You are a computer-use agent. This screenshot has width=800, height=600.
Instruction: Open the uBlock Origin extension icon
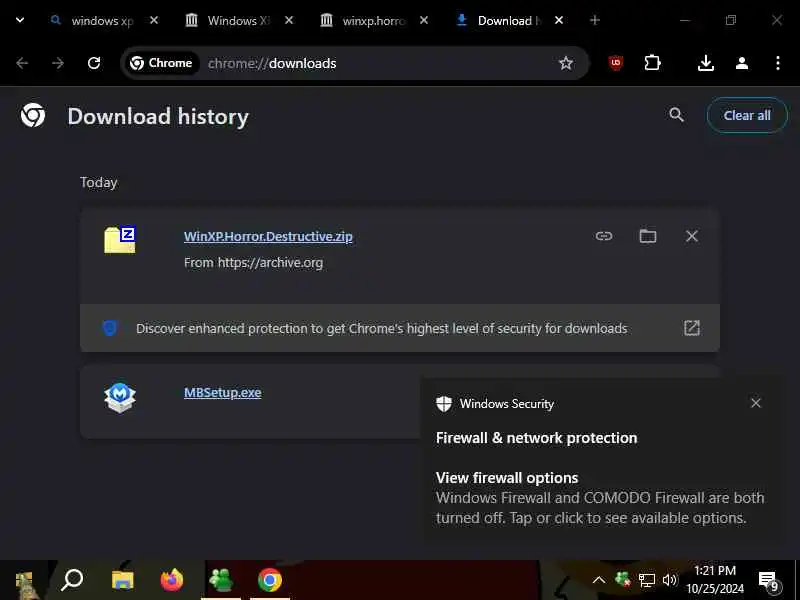616,63
